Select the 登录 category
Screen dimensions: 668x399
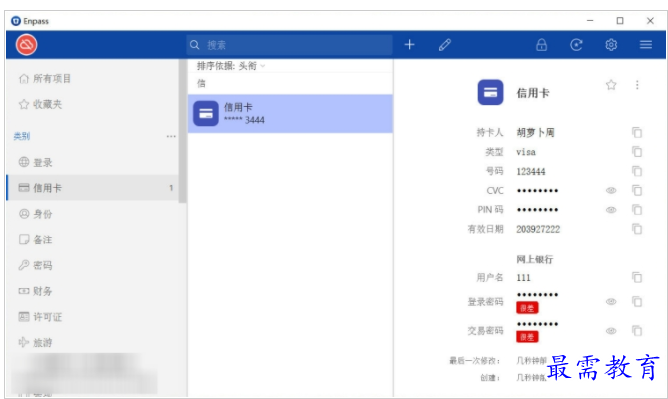coord(93,162)
